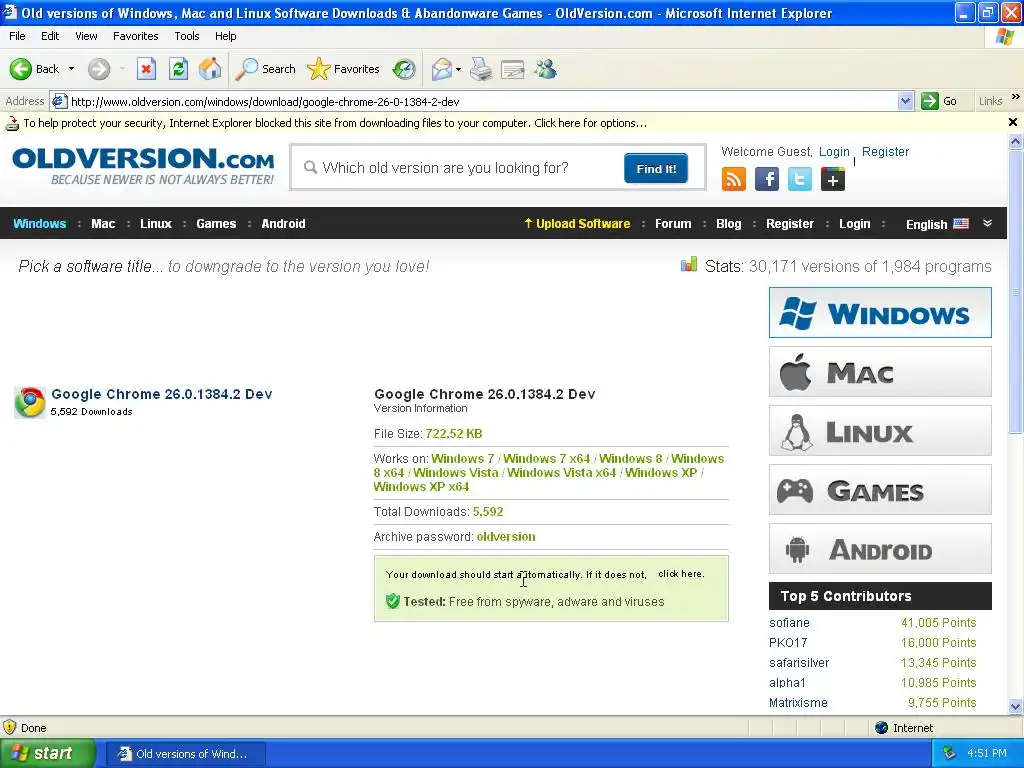Screen dimensions: 1024x768
Task: Close the information bar with X
Action: tap(1012, 122)
